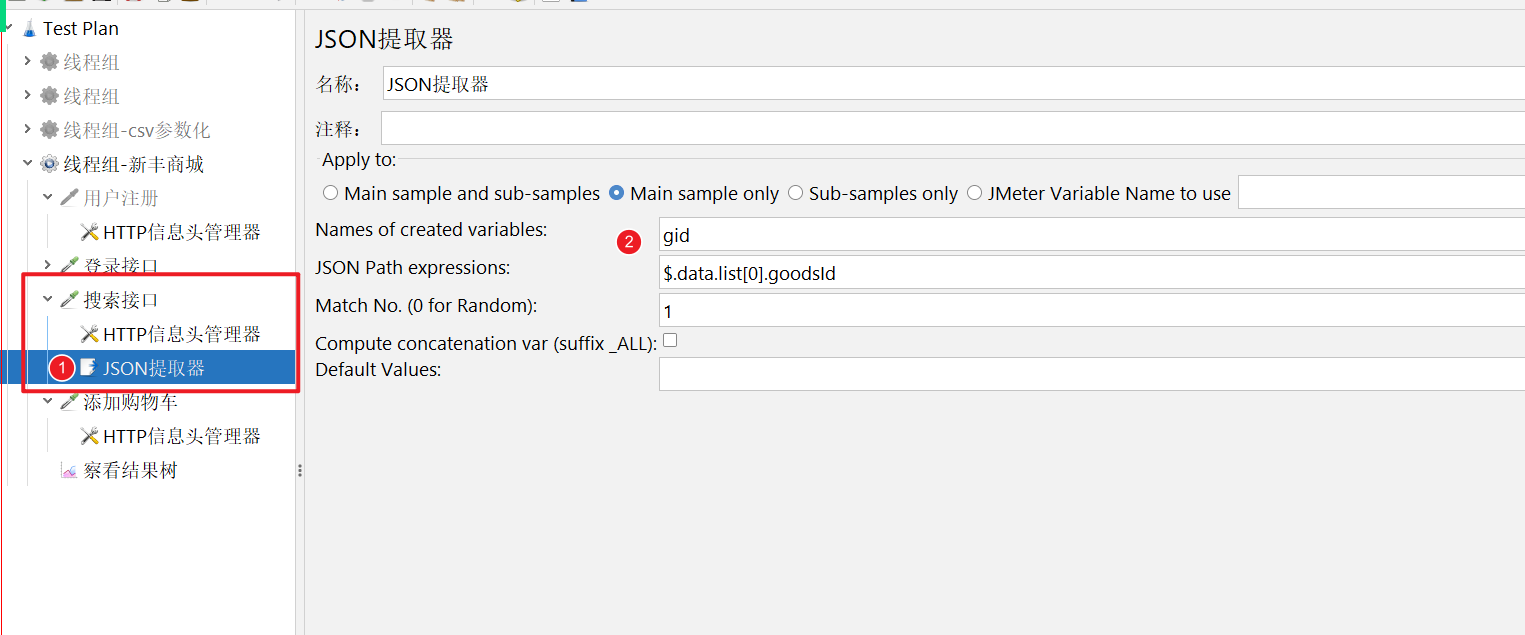Select JMeter Variable Name to use radio
The height and width of the screenshot is (635, 1525).
(975, 193)
